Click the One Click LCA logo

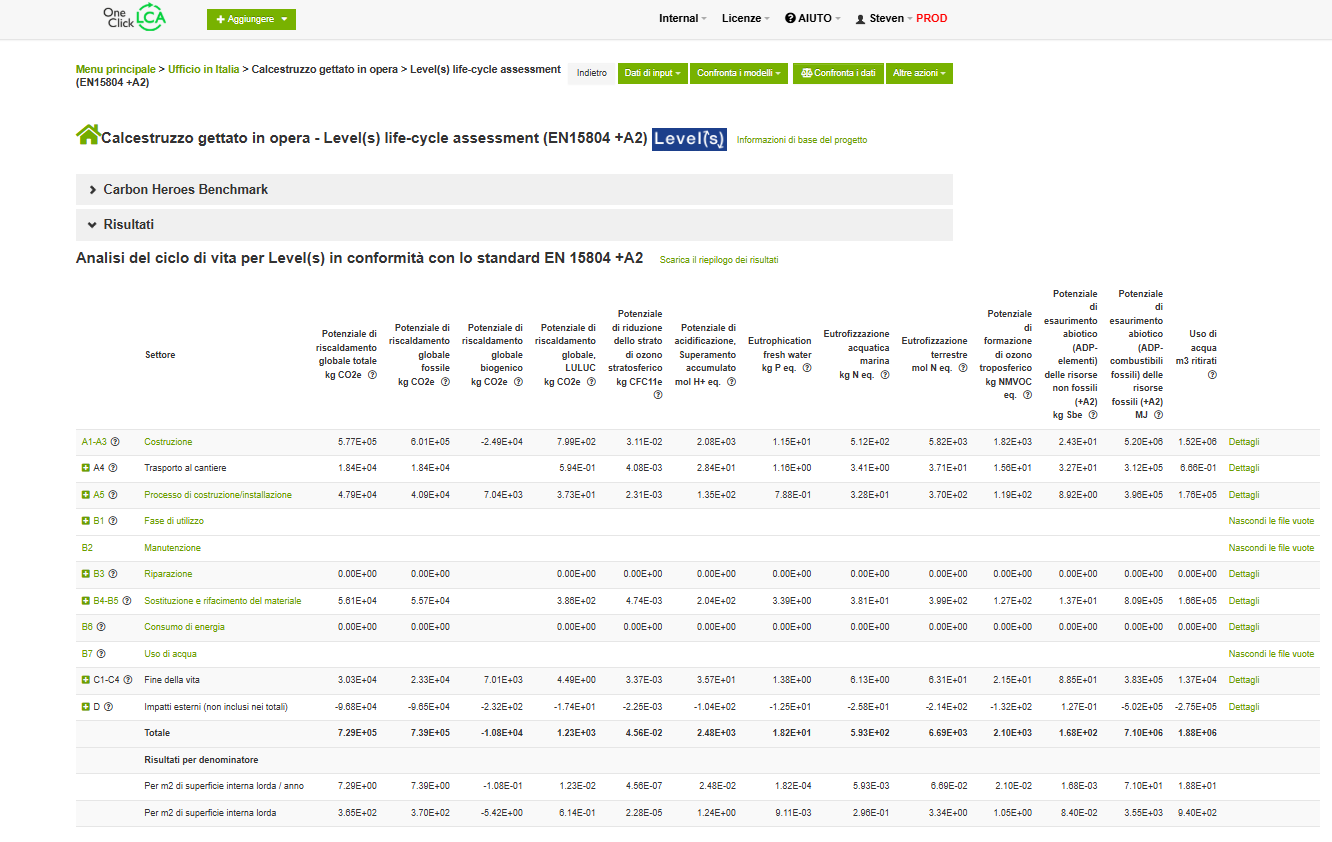135,17
